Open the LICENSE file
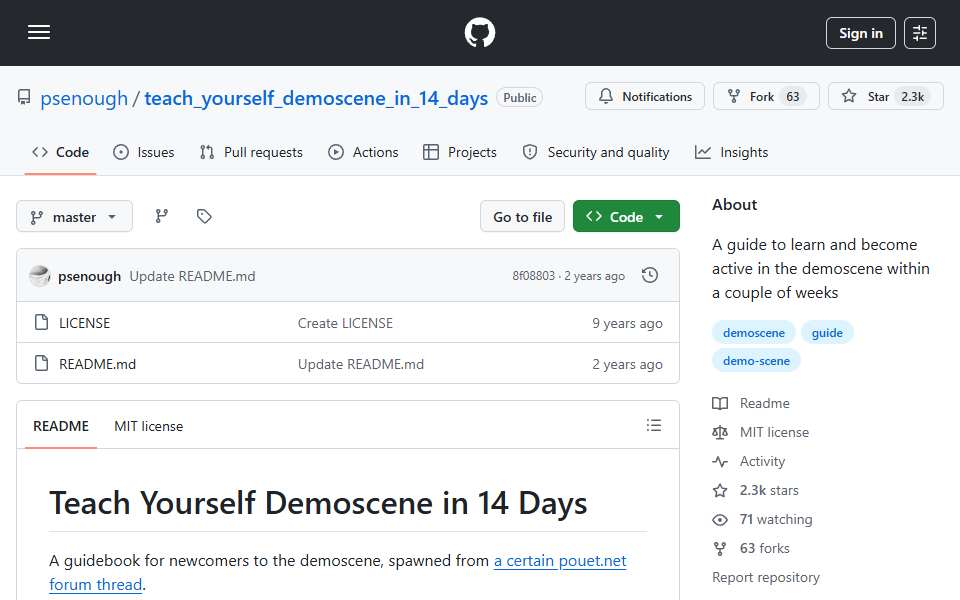Viewport: 960px width, 600px height. [x=84, y=323]
